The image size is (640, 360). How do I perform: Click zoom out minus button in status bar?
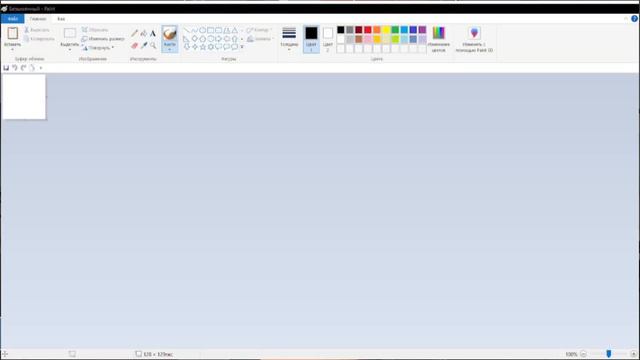[583, 354]
